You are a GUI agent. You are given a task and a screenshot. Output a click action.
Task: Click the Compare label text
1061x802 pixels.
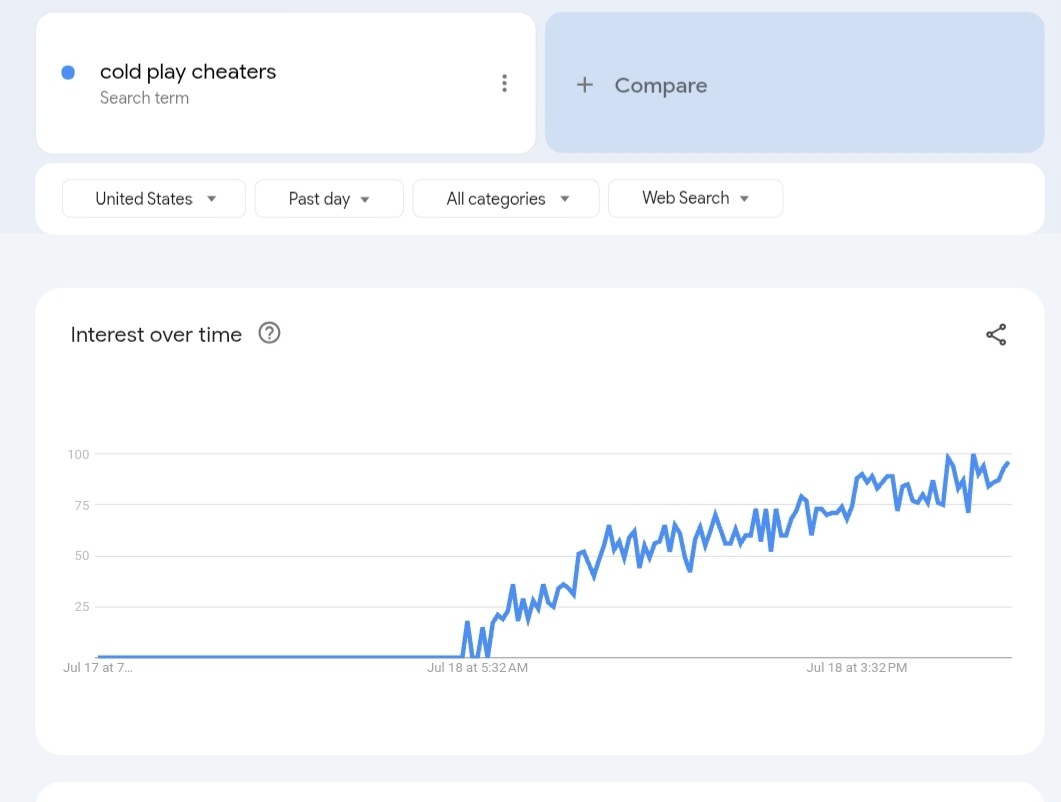click(x=660, y=86)
